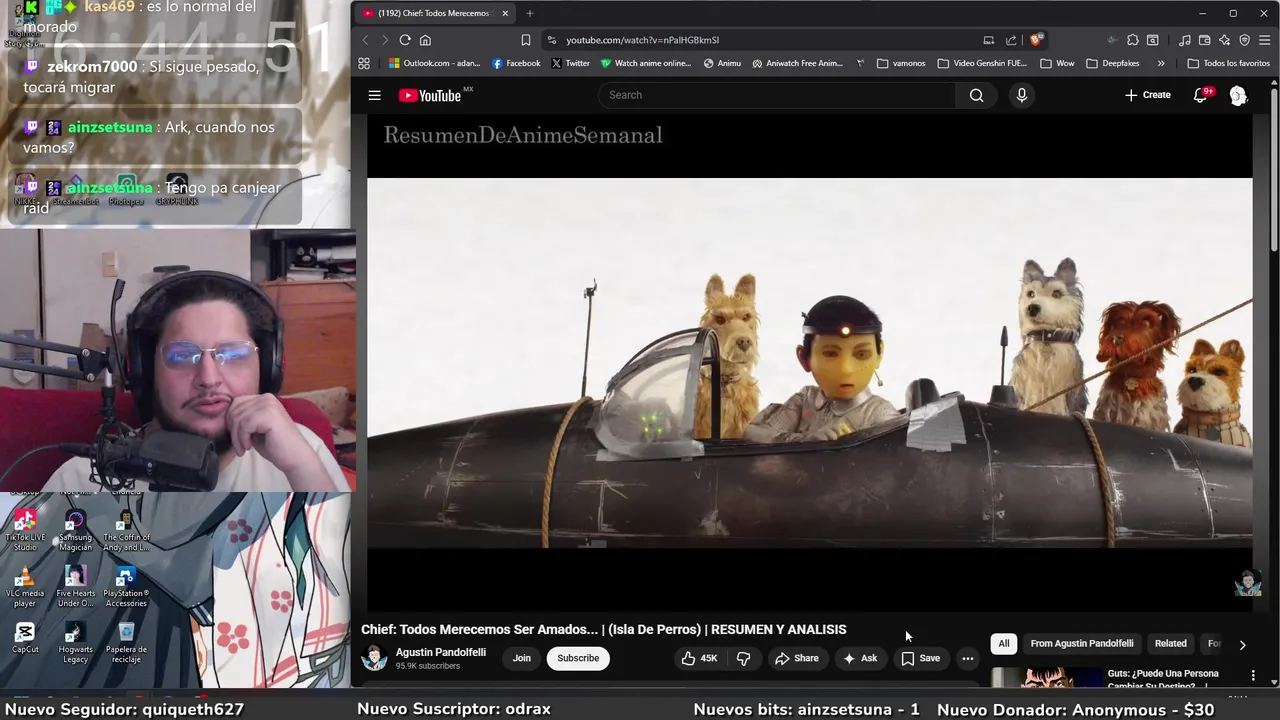The width and height of the screenshot is (1280, 720).
Task: Save the video to a playlist
Action: [x=920, y=658]
